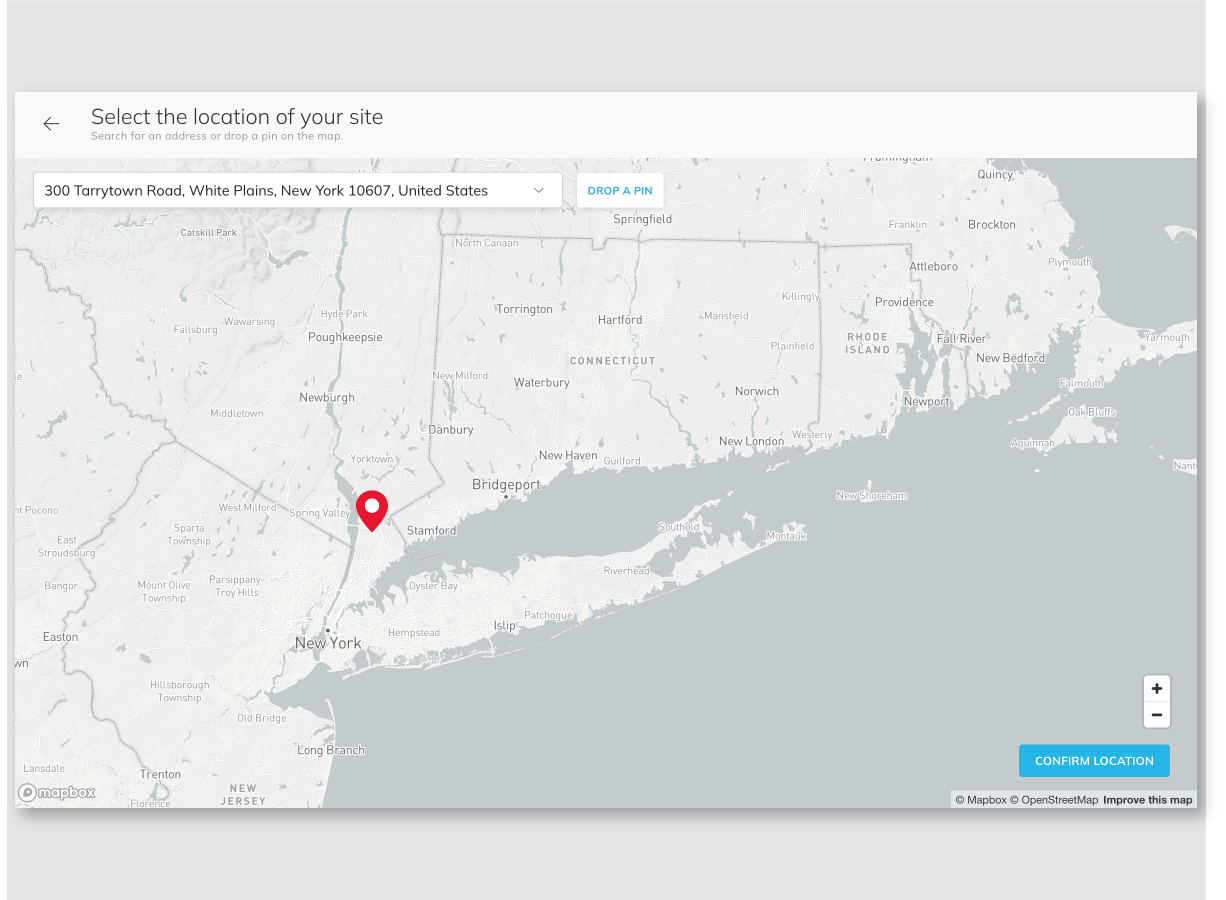Image resolution: width=1226 pixels, height=900 pixels.
Task: Open the Improve this map link
Action: [1147, 799]
